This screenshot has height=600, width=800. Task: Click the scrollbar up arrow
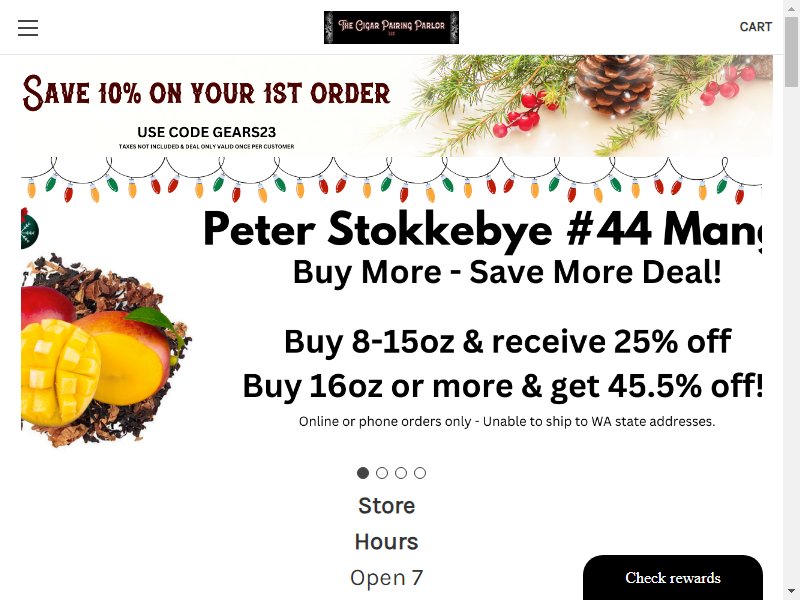click(x=791, y=7)
